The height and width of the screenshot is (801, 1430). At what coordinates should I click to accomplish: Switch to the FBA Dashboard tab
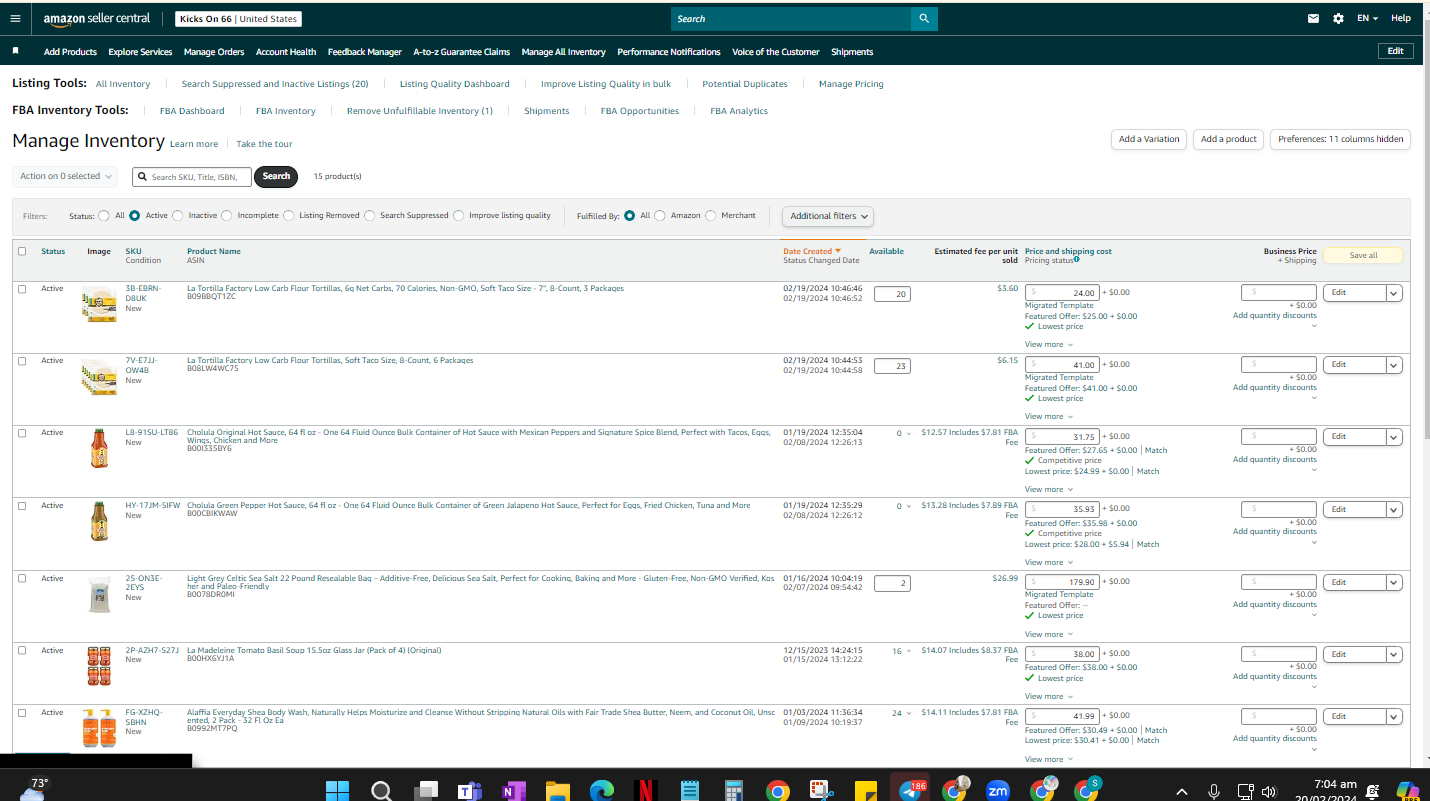pyautogui.click(x=192, y=111)
